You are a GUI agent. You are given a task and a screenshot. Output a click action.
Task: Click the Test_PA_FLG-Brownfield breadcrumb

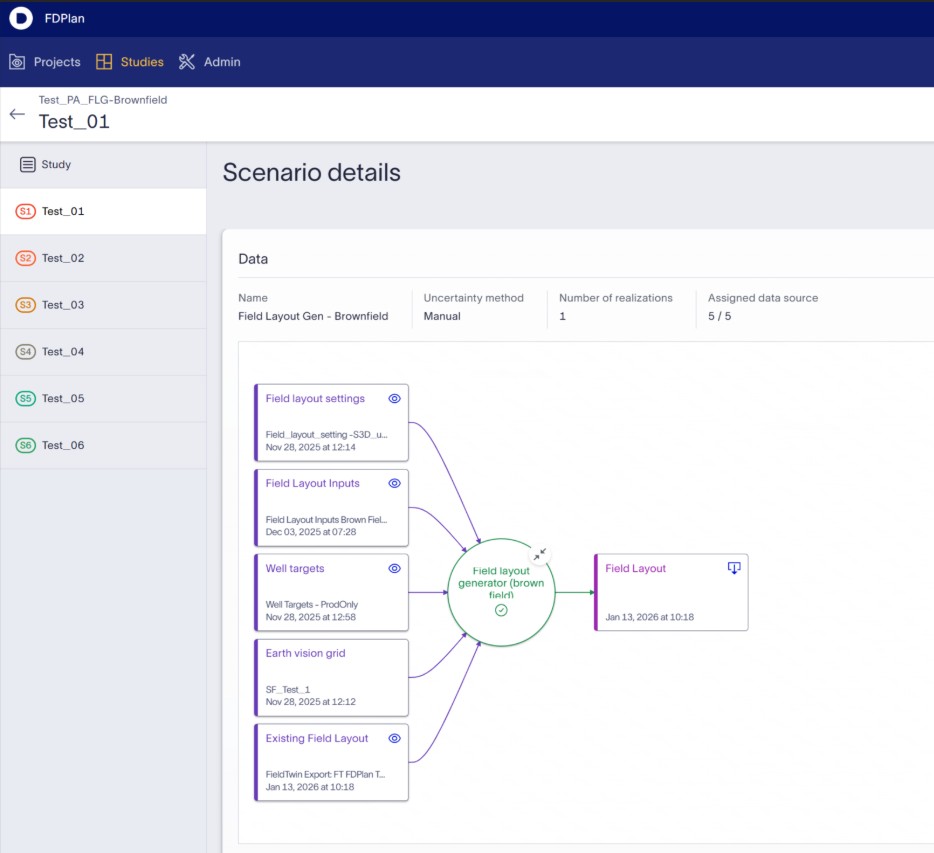(103, 100)
